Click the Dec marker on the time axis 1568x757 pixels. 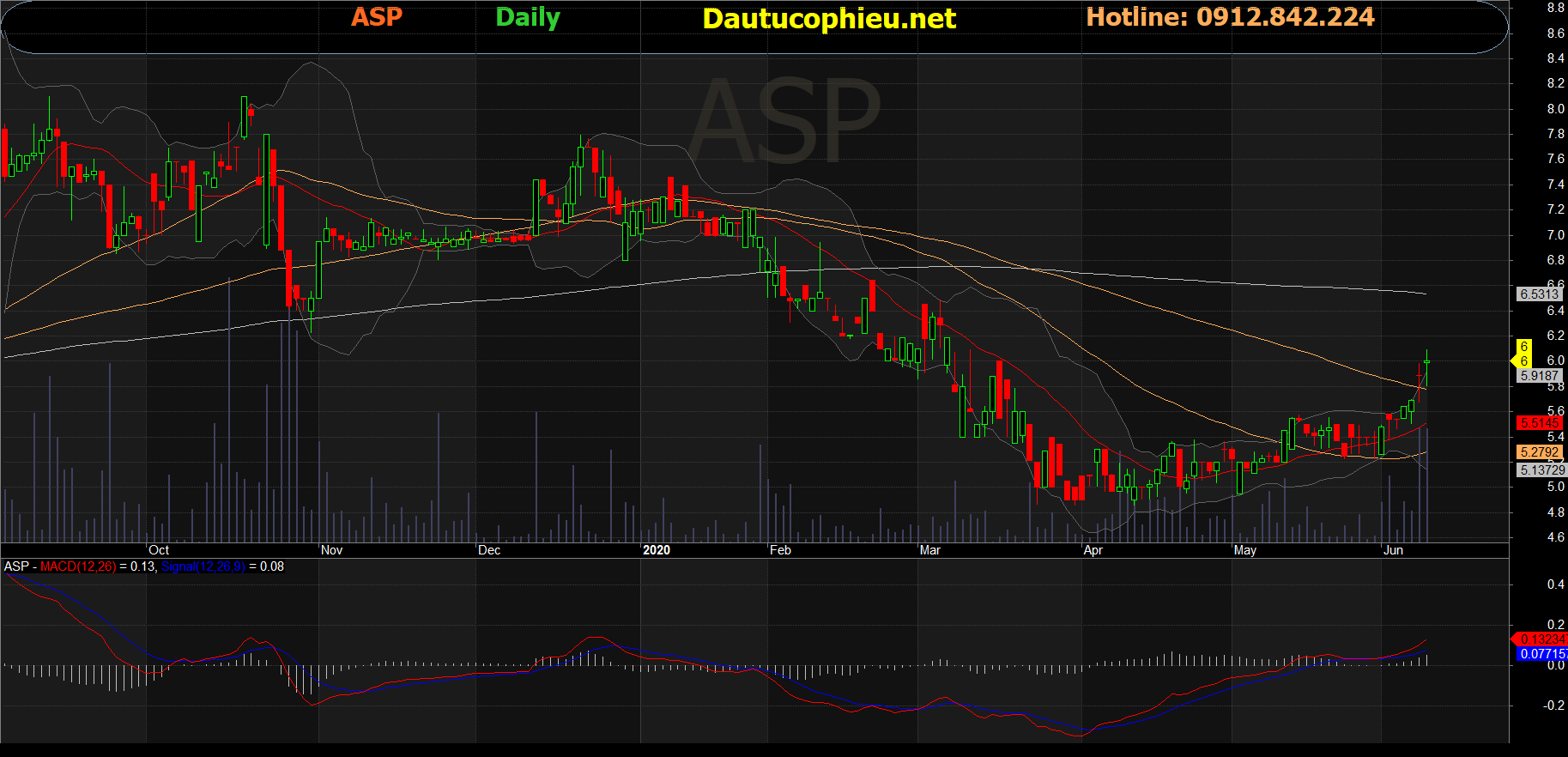(x=489, y=550)
